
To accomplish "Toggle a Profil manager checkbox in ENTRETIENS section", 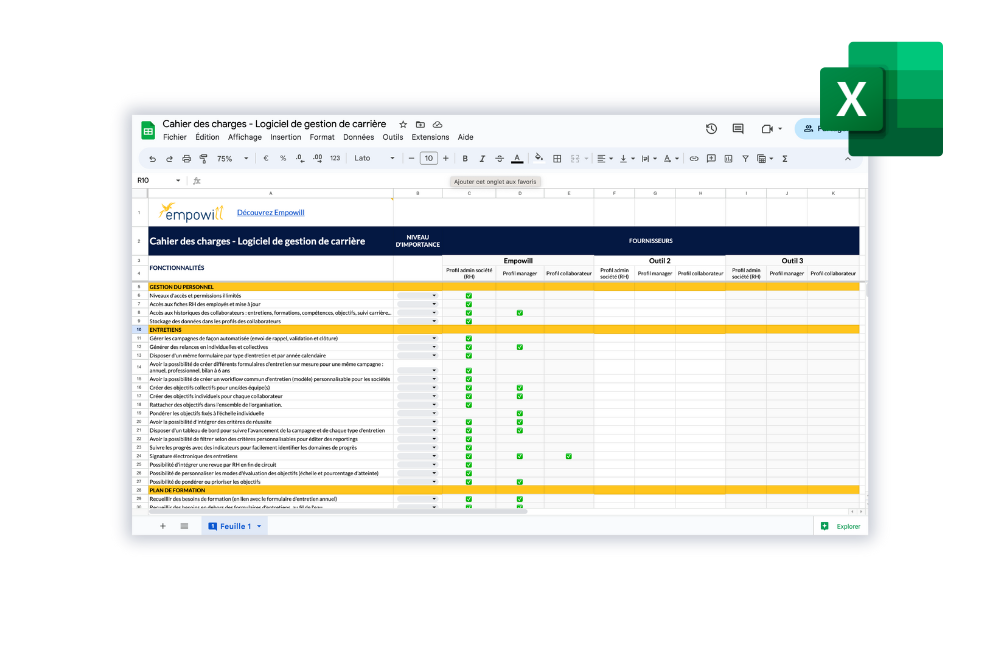I will tap(519, 346).
